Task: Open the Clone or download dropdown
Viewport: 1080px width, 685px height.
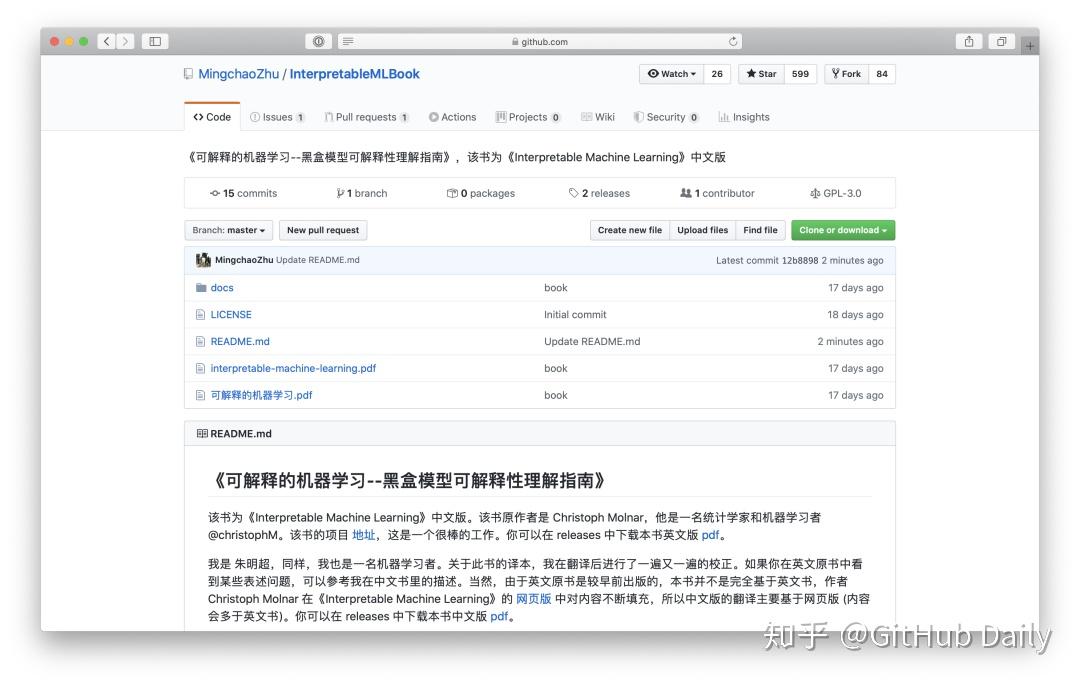Action: tap(842, 229)
